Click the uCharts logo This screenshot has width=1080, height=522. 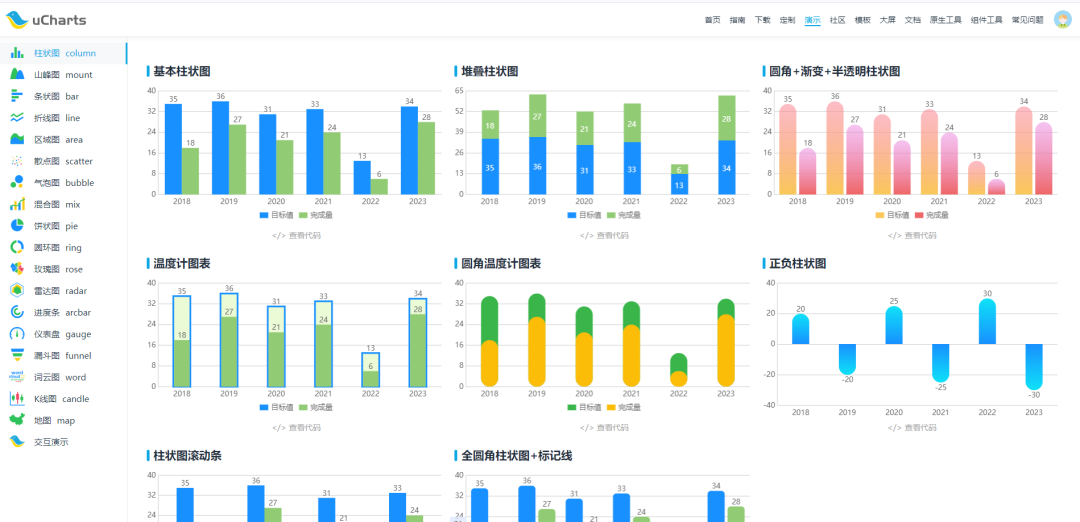[x=48, y=19]
